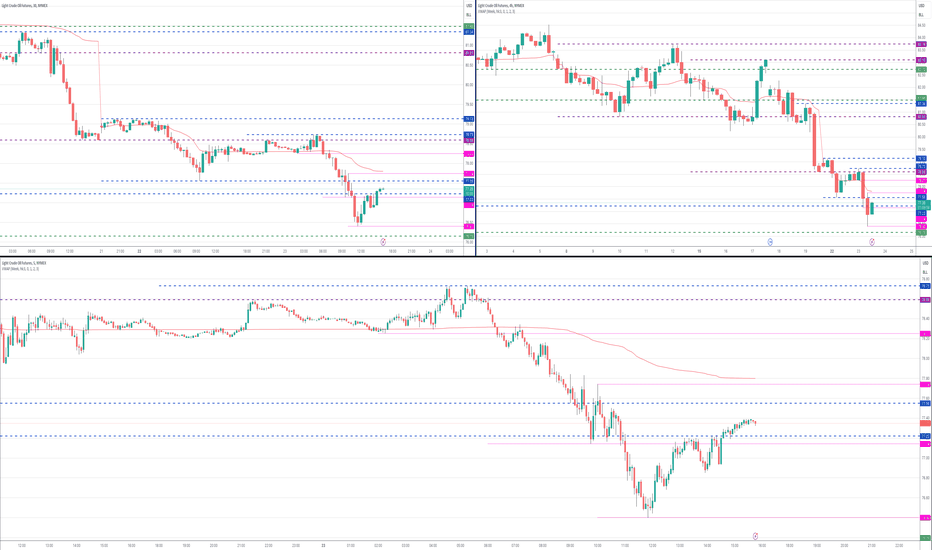Click the blue 79.13 price label in 30-minute chart
The width and height of the screenshot is (932, 550).
(468, 119)
